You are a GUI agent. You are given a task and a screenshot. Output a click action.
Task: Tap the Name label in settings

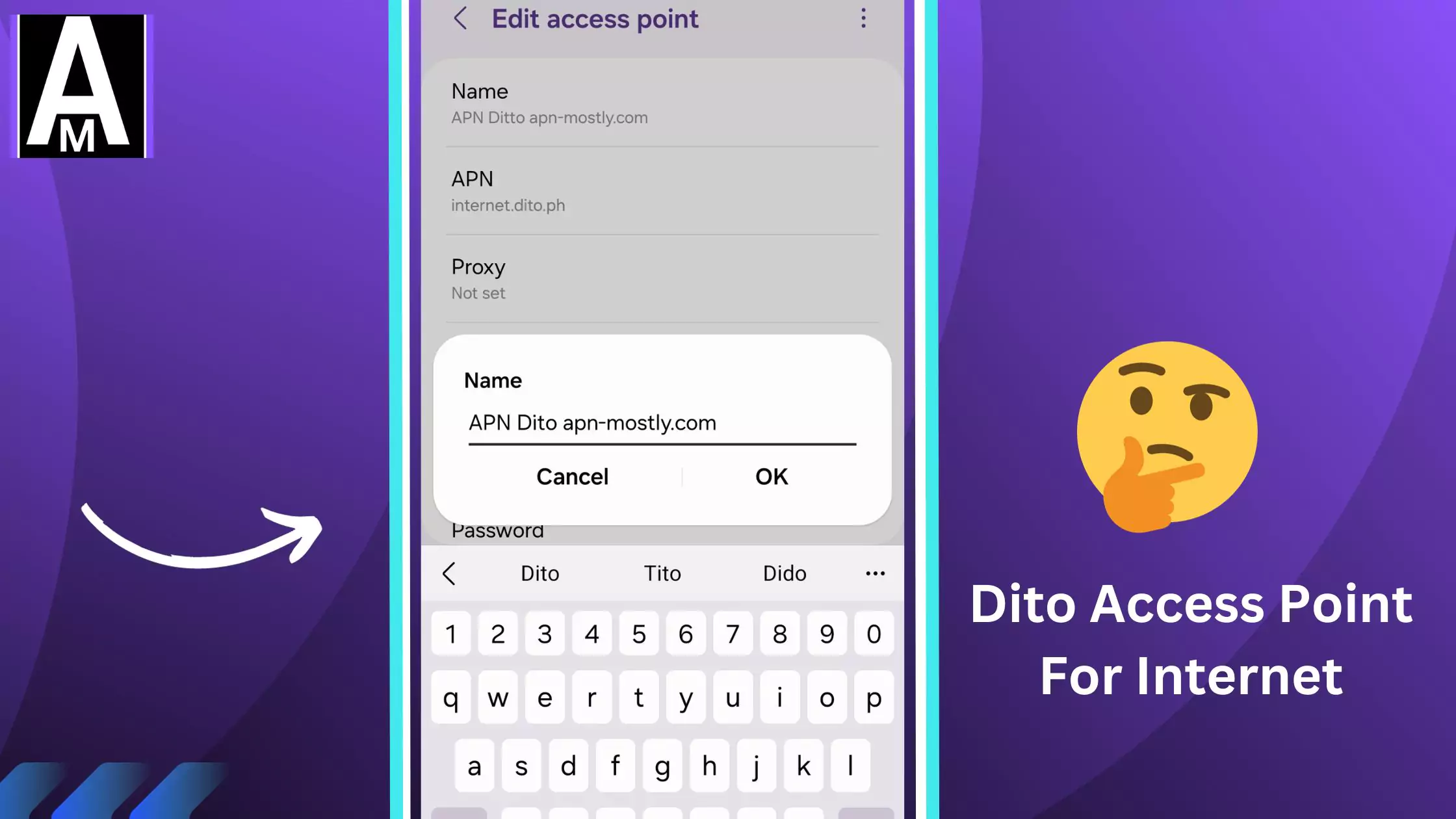(480, 91)
